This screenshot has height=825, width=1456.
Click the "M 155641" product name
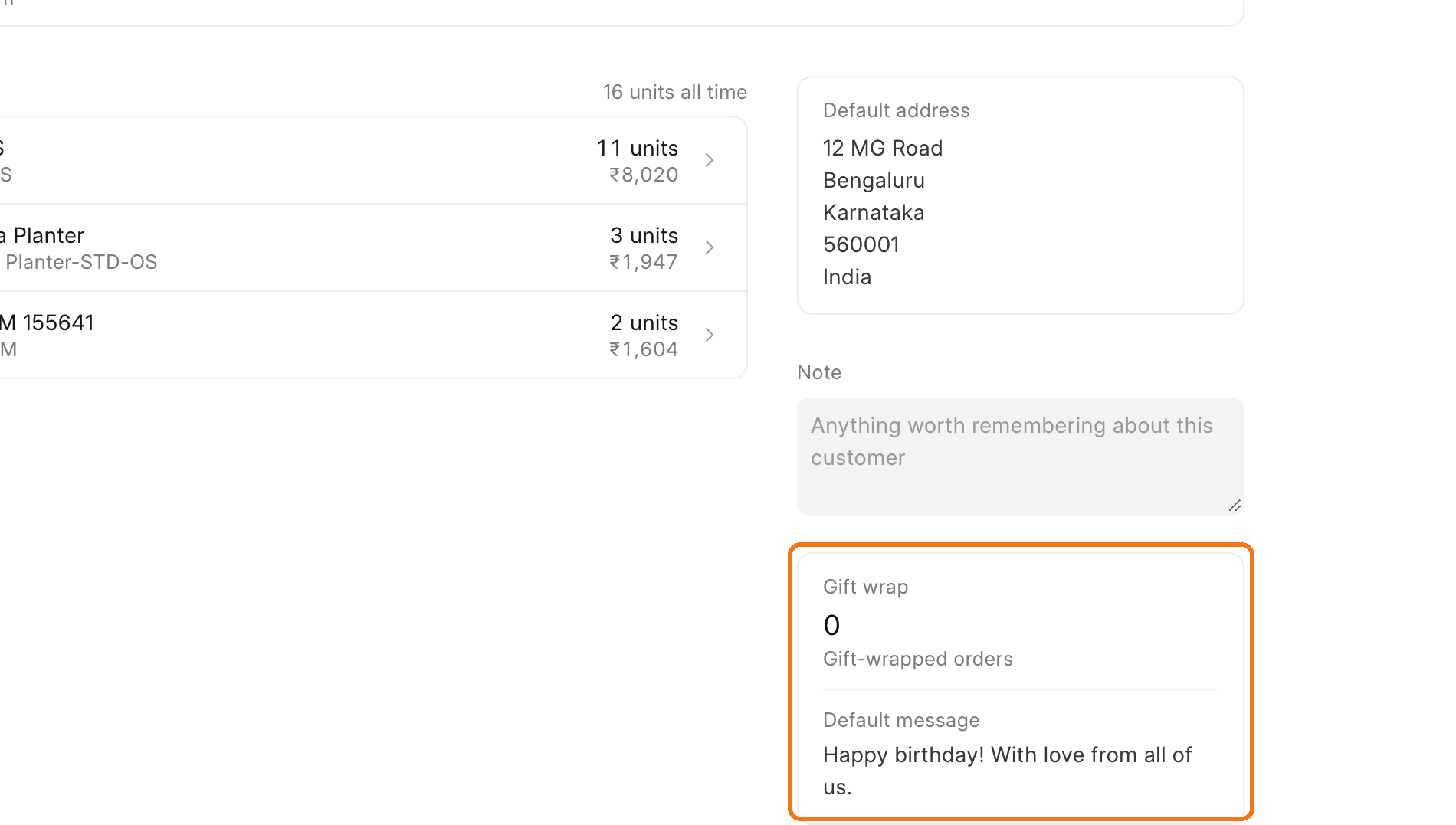tap(47, 322)
